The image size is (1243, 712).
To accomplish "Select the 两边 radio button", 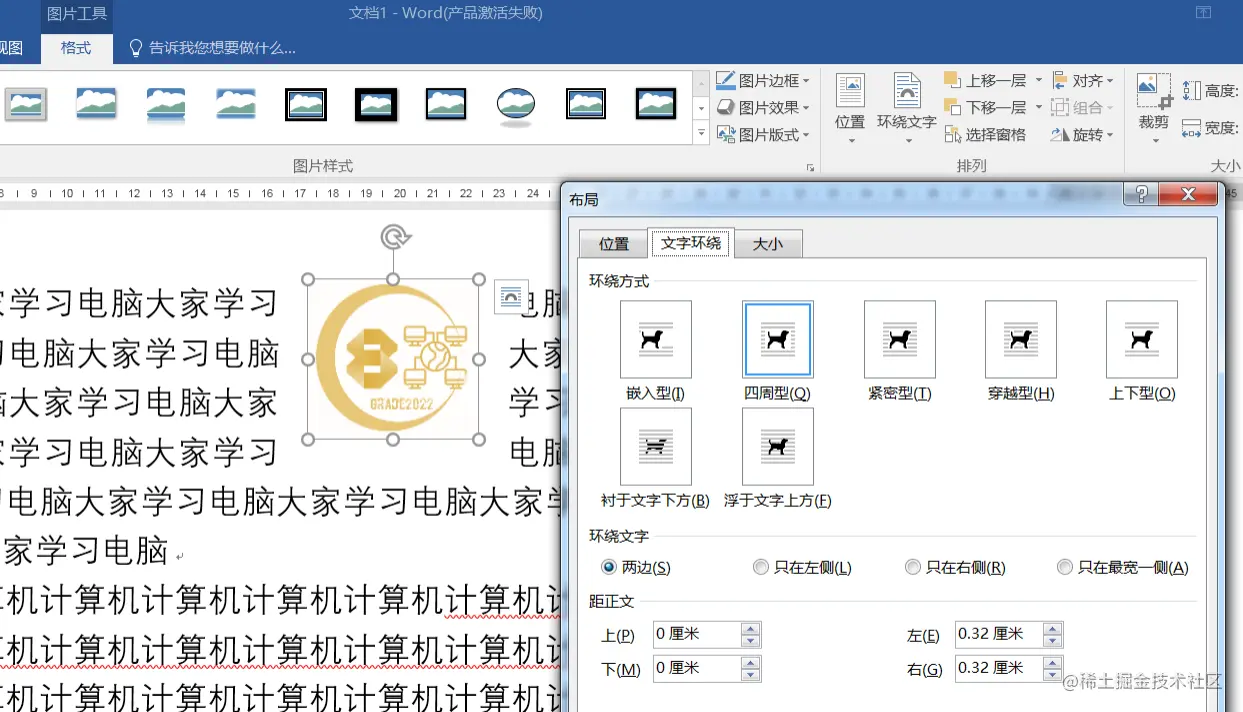I will pos(608,567).
